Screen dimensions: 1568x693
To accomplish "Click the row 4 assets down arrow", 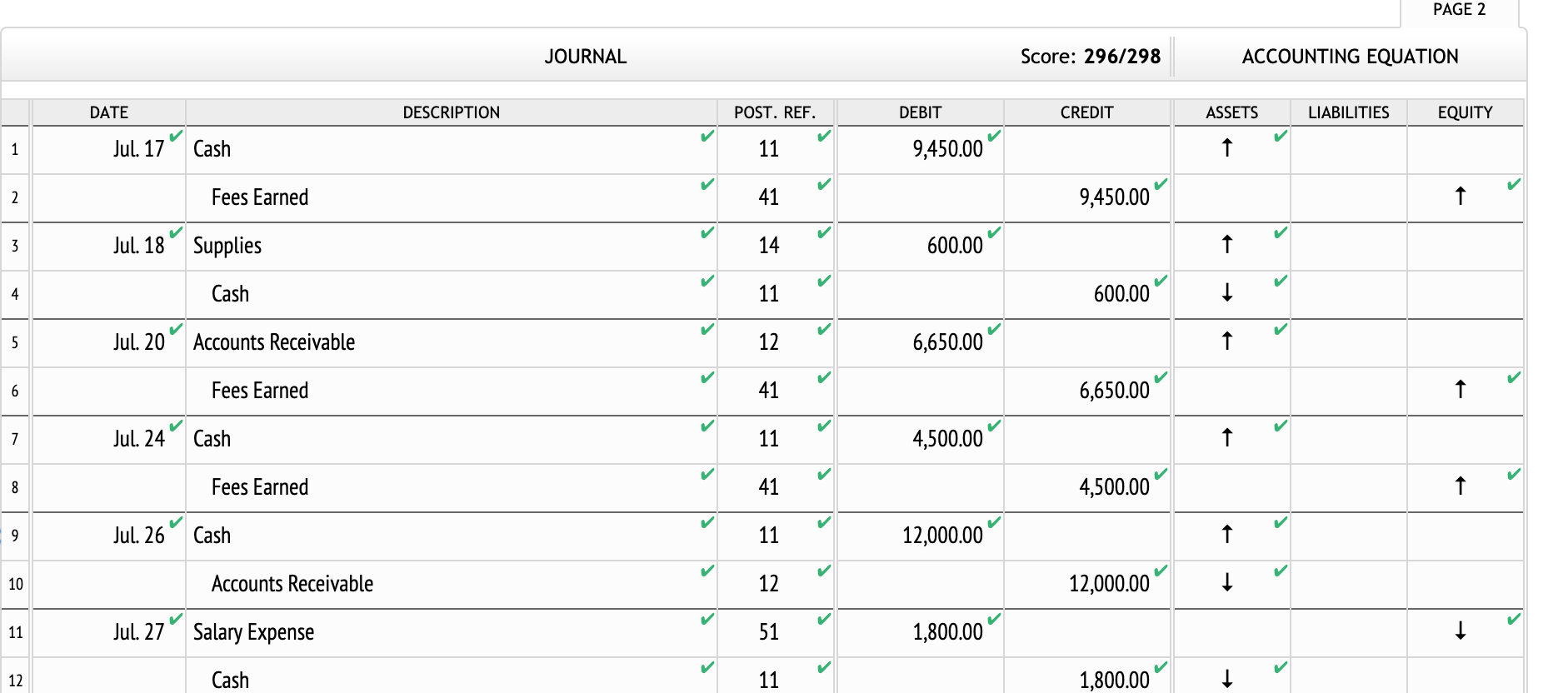I will (1226, 292).
